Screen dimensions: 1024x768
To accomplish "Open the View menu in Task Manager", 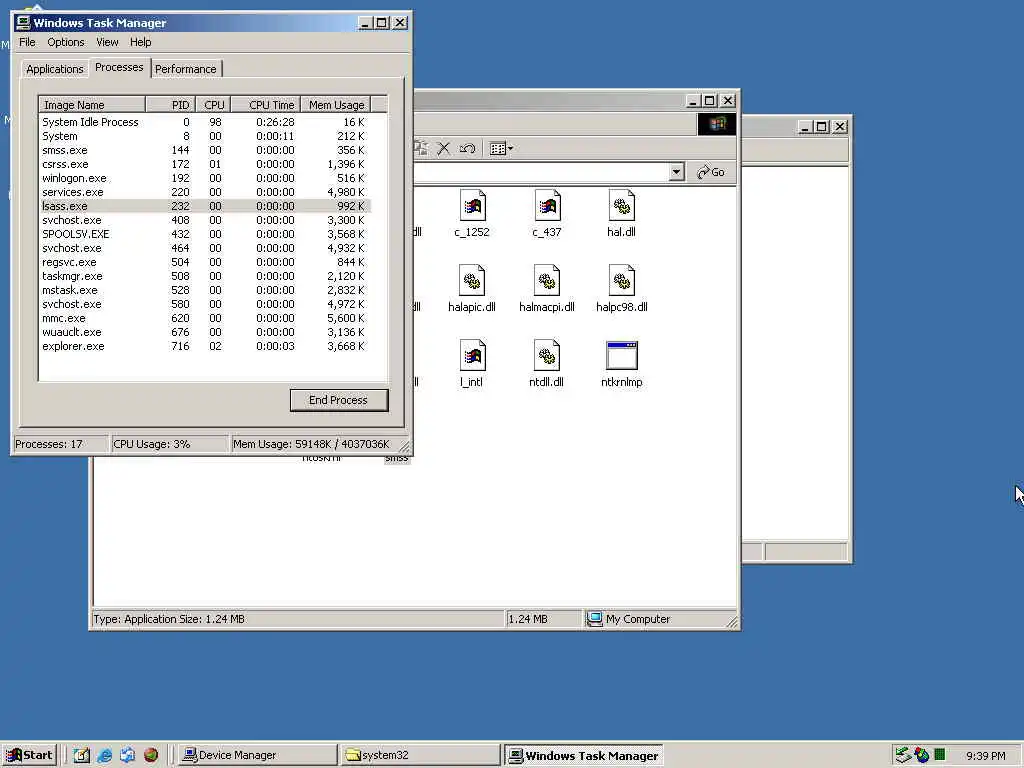I will click(107, 42).
